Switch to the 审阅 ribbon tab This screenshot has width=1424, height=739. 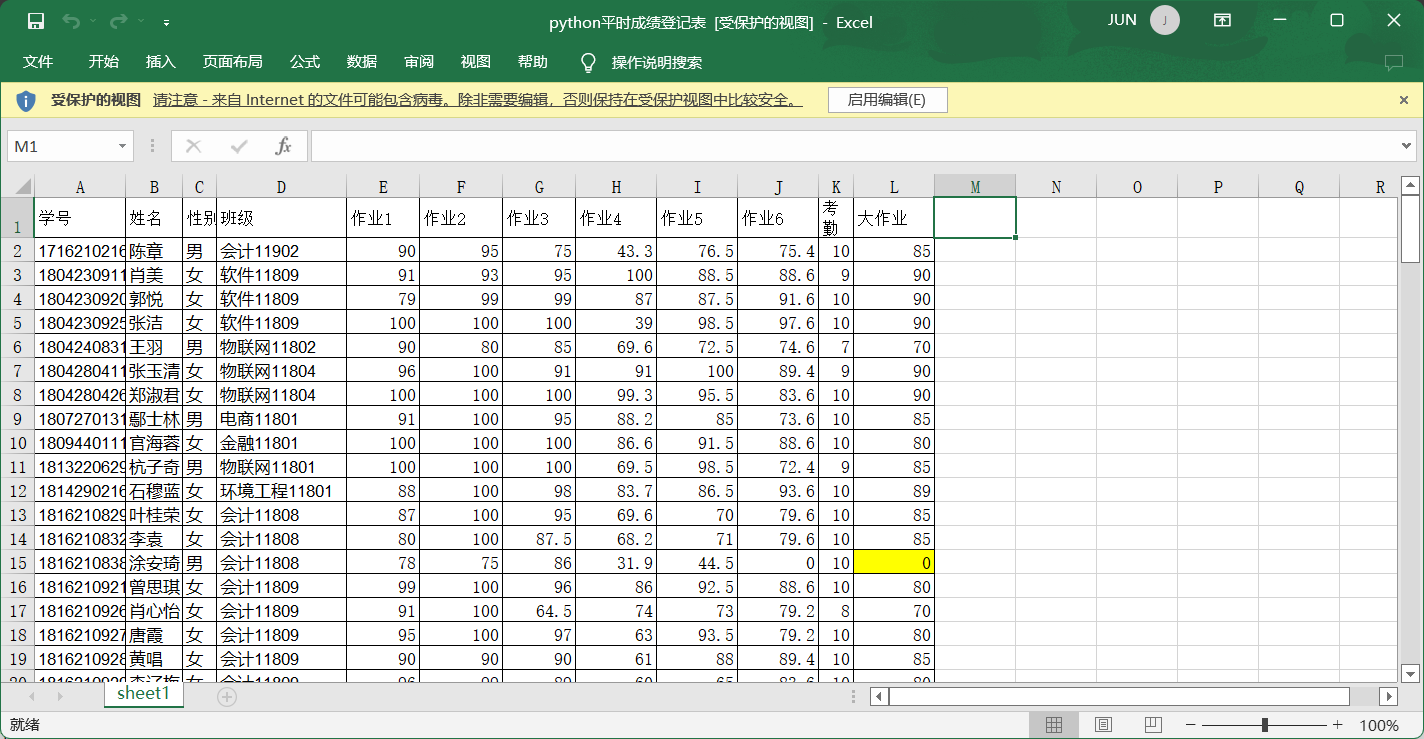[x=419, y=62]
